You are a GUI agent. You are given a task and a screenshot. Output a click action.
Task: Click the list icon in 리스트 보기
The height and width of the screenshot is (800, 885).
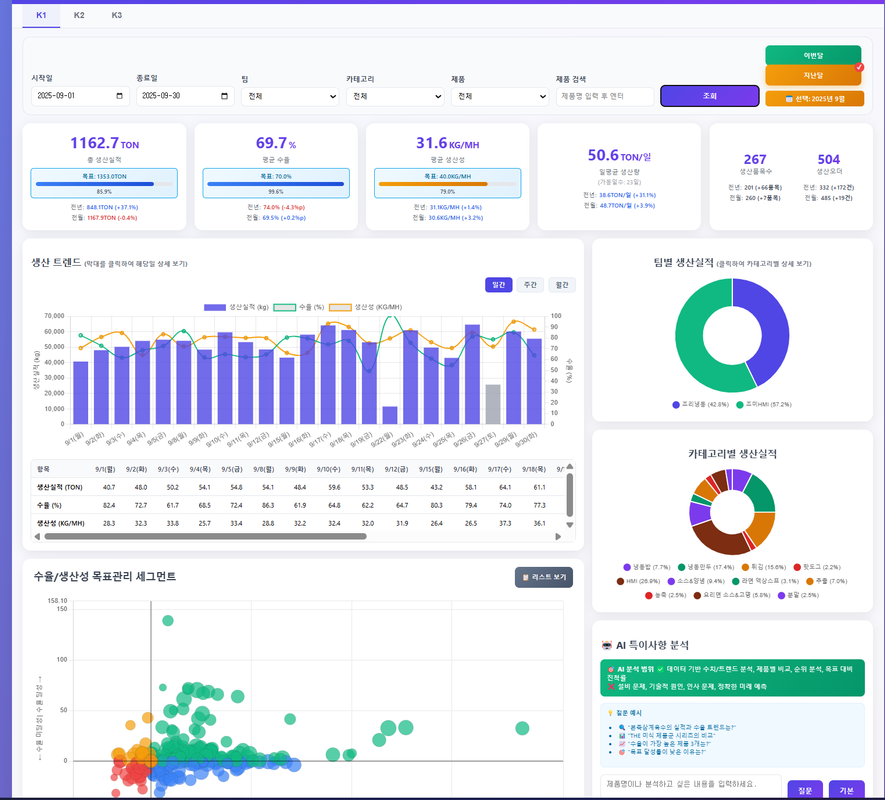coord(525,577)
